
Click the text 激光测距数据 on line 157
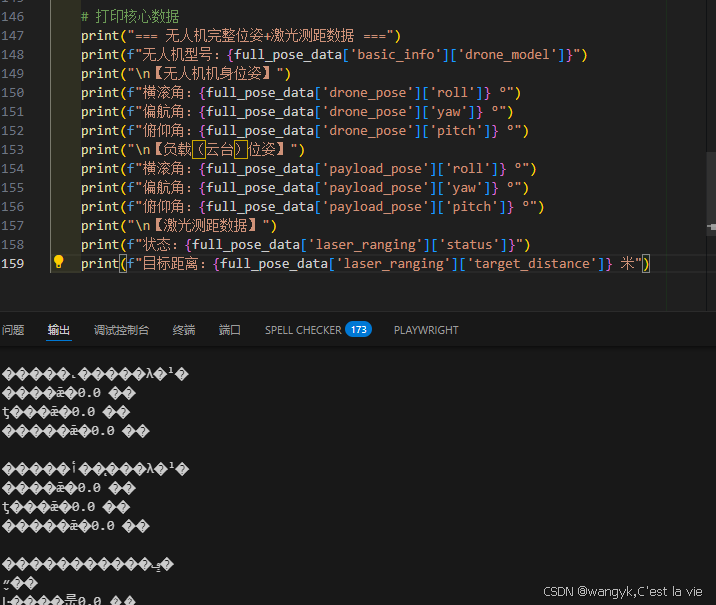(x=205, y=226)
